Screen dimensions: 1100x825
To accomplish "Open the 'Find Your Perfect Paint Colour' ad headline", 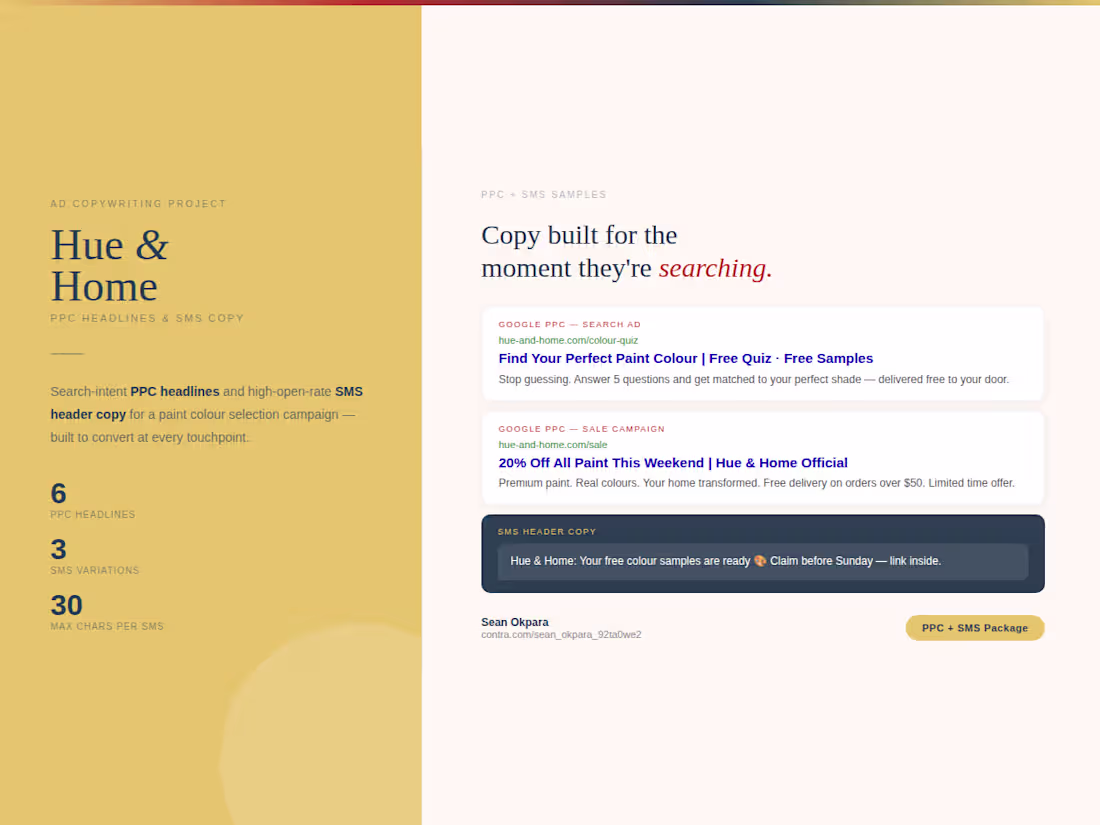I will click(685, 358).
